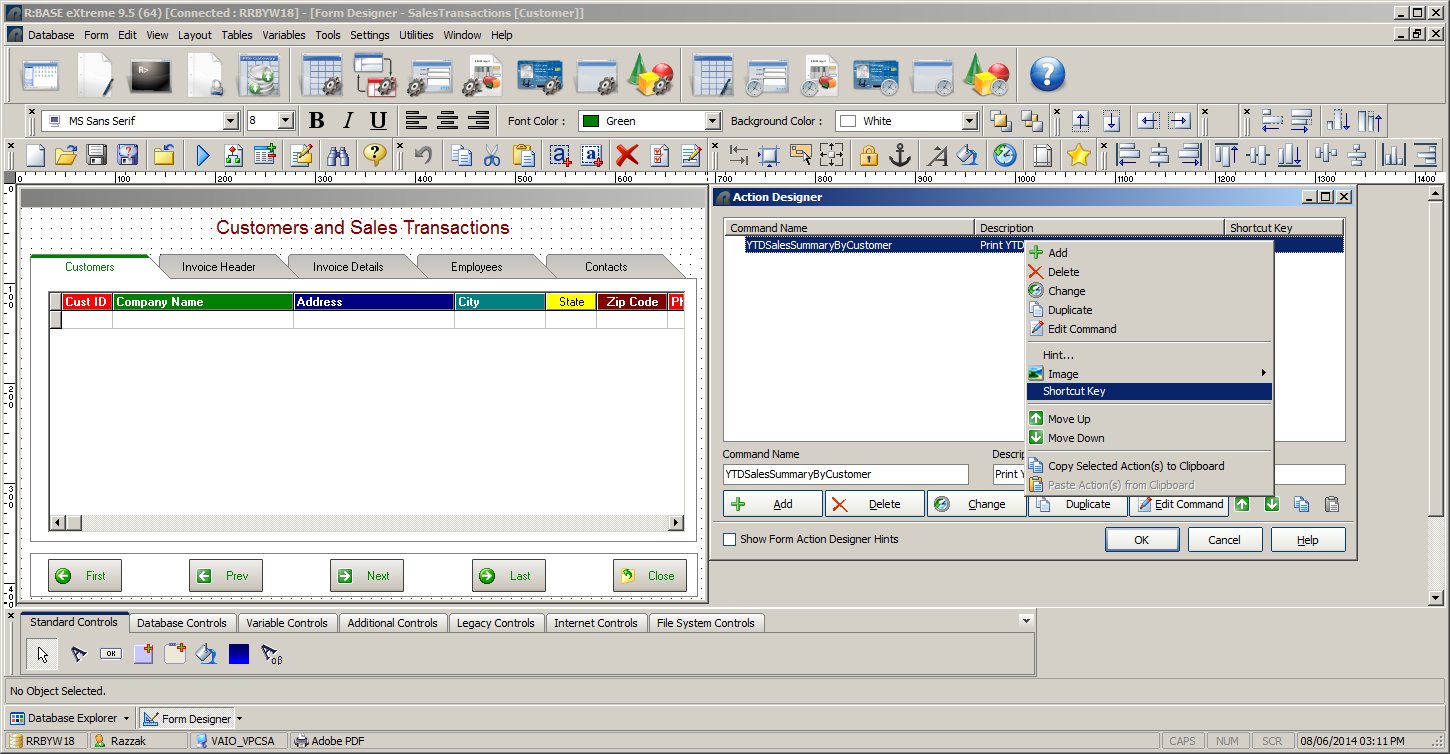The image size is (1450, 754).
Task: Click the Command Name text field
Action: click(845, 475)
